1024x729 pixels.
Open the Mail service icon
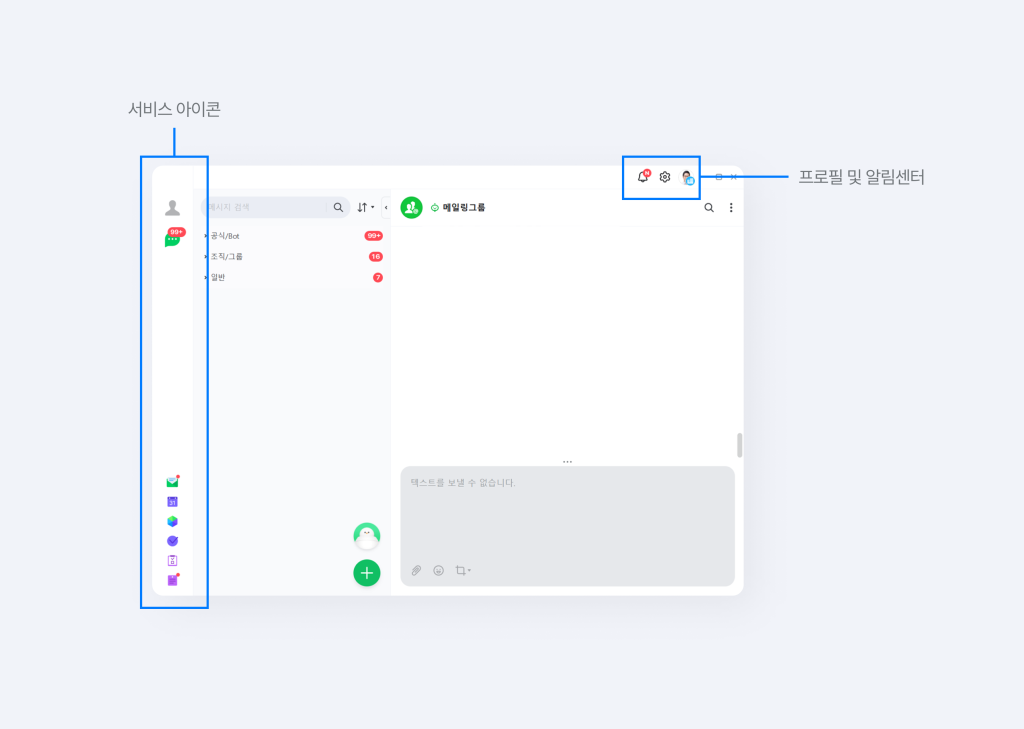(x=172, y=482)
